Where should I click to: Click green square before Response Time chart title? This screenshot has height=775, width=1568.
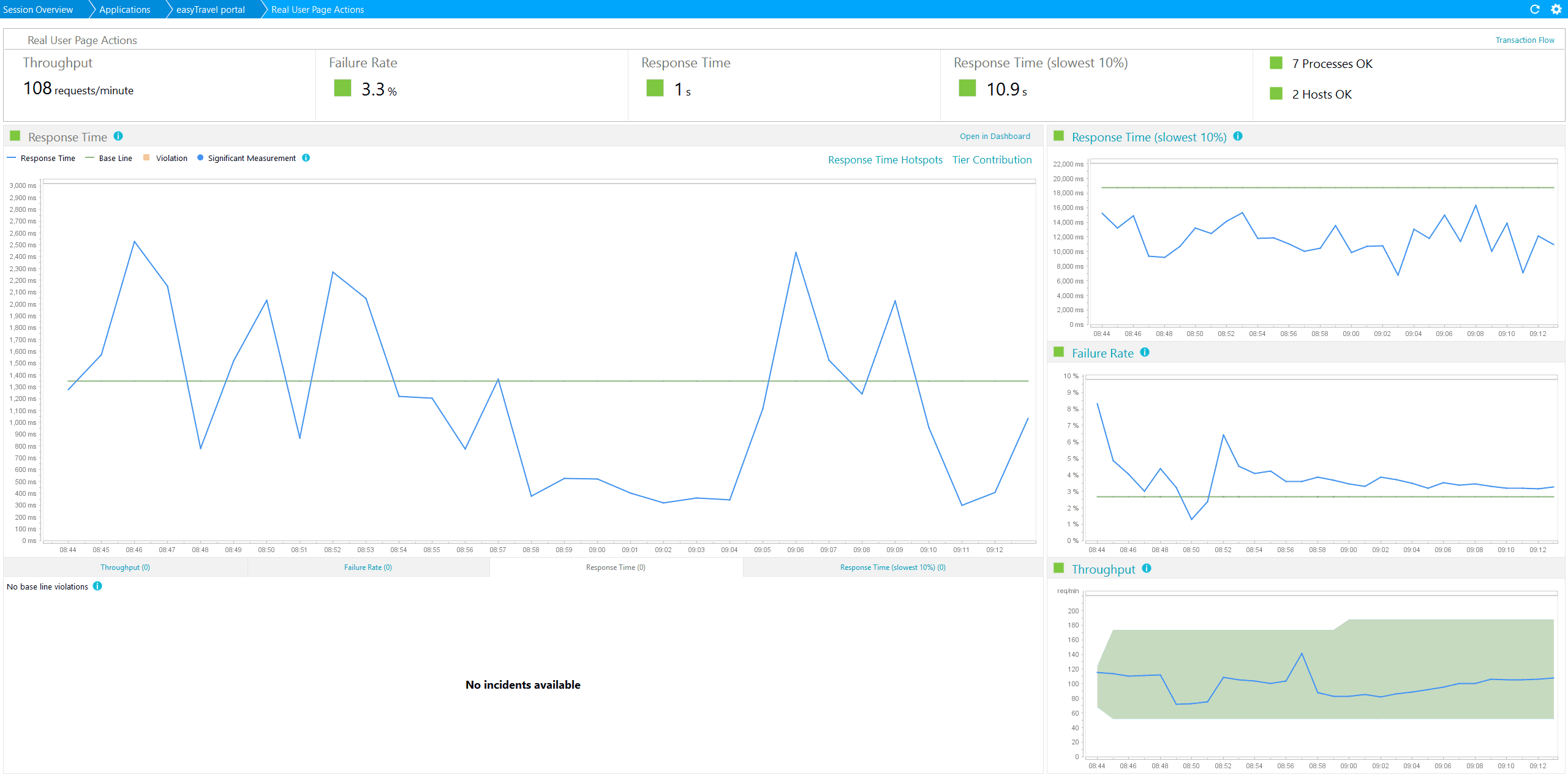coord(15,136)
